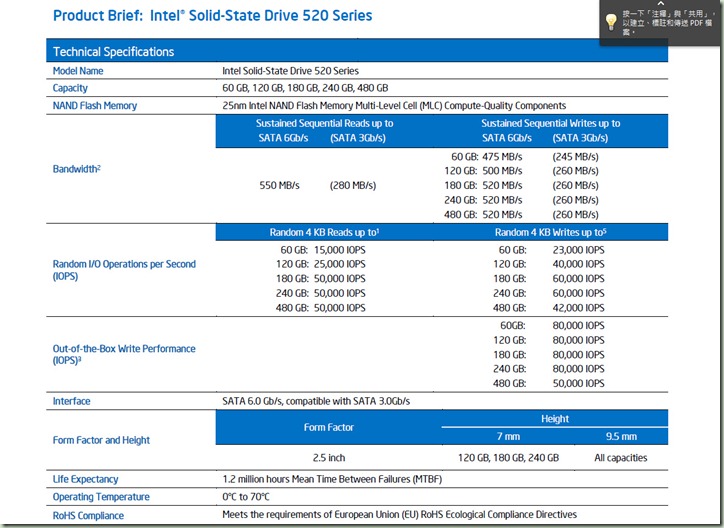The height and width of the screenshot is (528, 724).
Task: Click the 'Bandwidth' row label
Action: (76, 169)
